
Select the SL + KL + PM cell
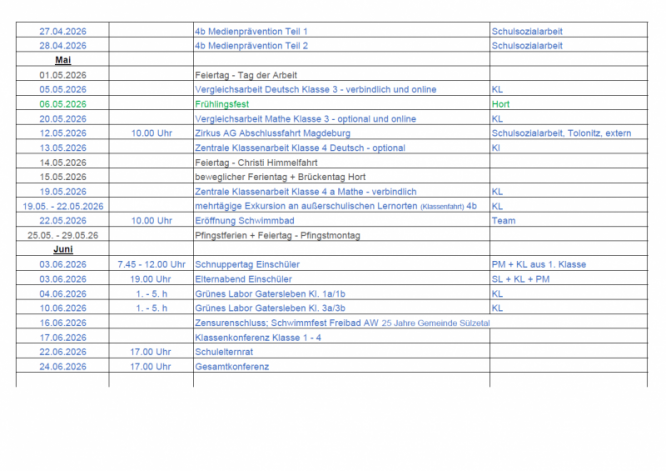click(521, 279)
